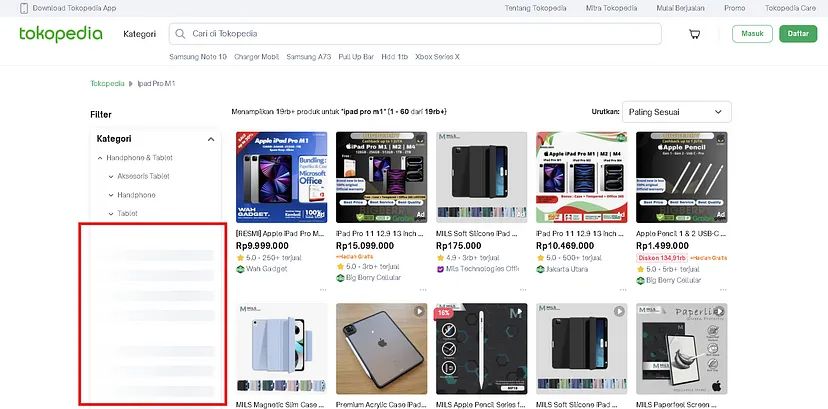Collapse the Kategori filter section
The width and height of the screenshot is (828, 409).
pos(211,139)
